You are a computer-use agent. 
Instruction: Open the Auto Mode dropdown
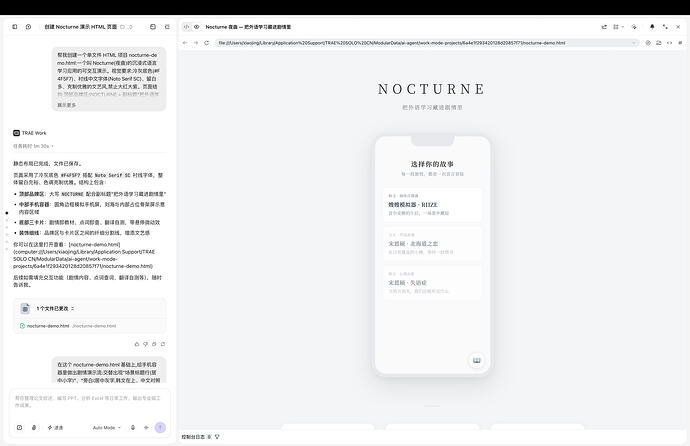click(106, 428)
